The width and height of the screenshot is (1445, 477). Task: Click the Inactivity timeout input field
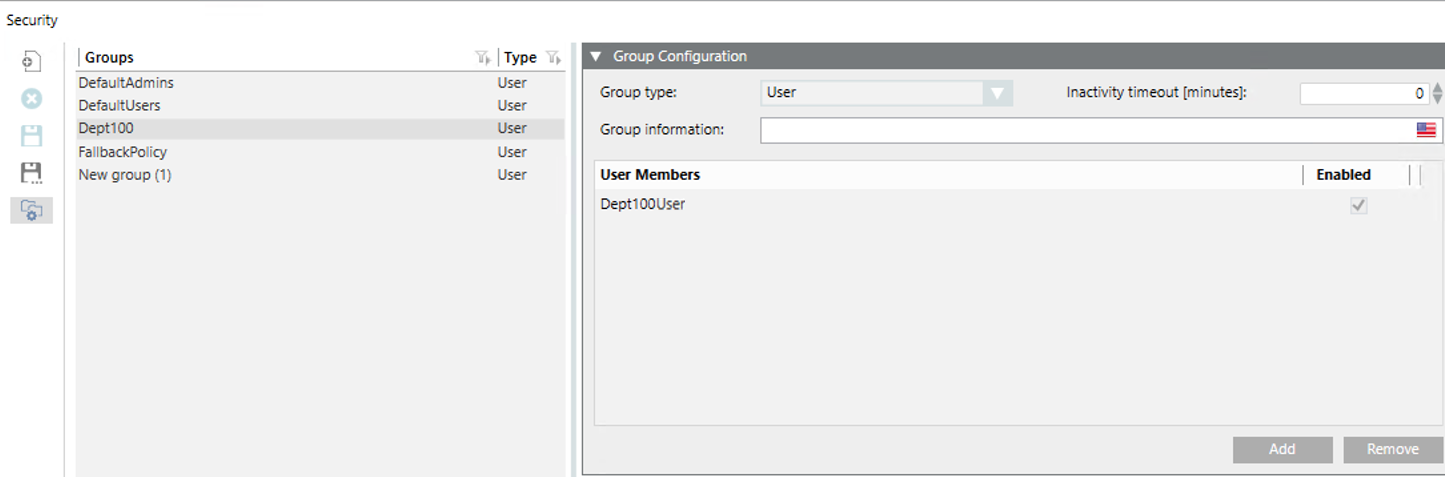coord(1364,93)
